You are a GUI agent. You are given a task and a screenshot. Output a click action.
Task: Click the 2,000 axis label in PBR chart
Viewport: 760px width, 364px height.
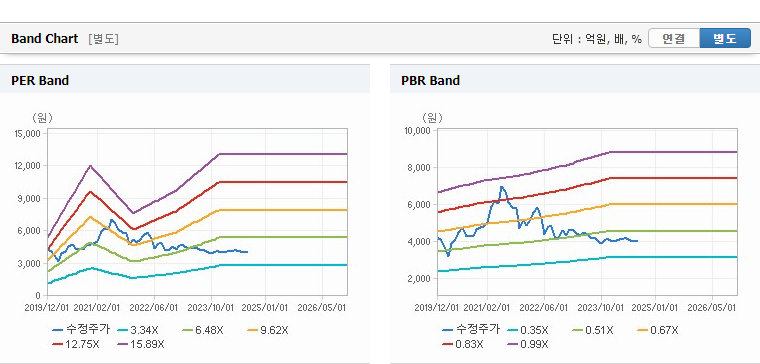point(419,279)
